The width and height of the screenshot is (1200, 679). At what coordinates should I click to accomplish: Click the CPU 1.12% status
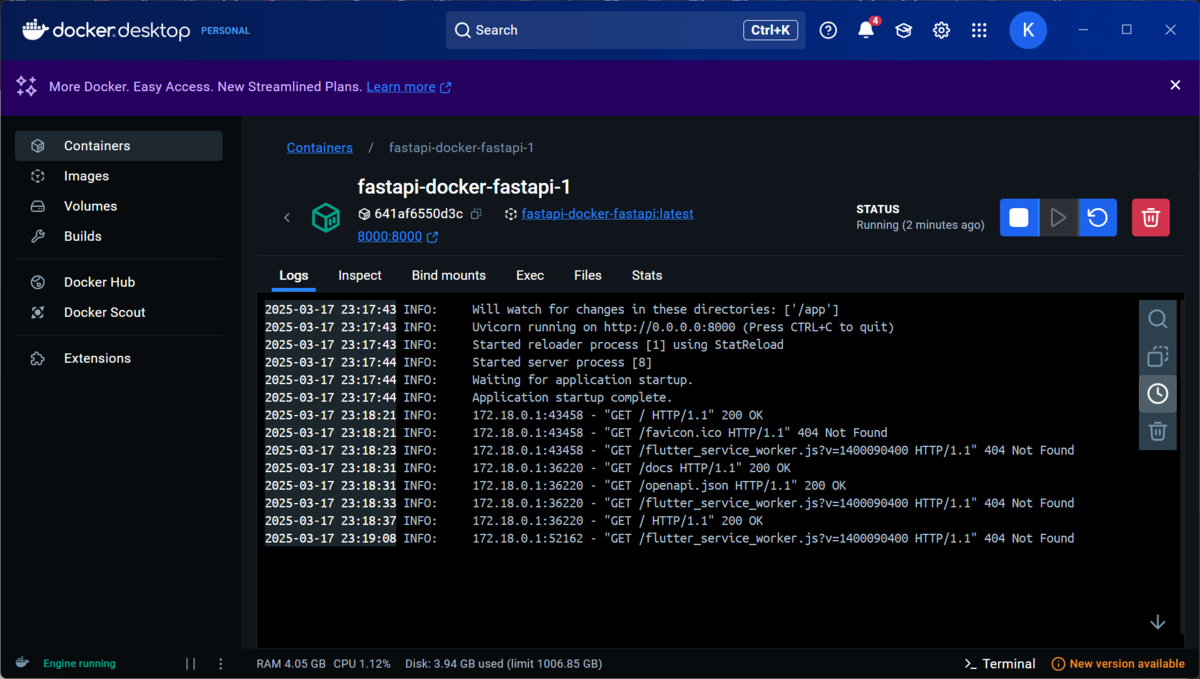point(361,664)
